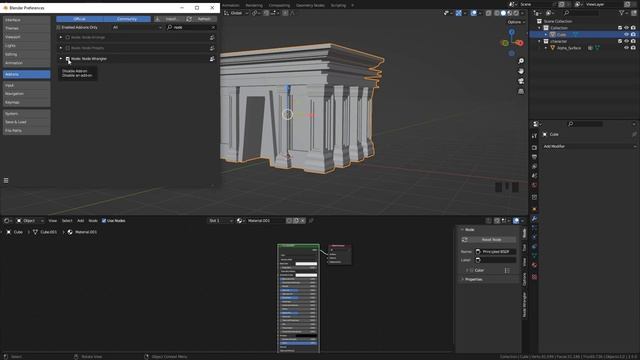Open the node editor Add menu
The height and width of the screenshot is (360, 640).
click(x=80, y=220)
